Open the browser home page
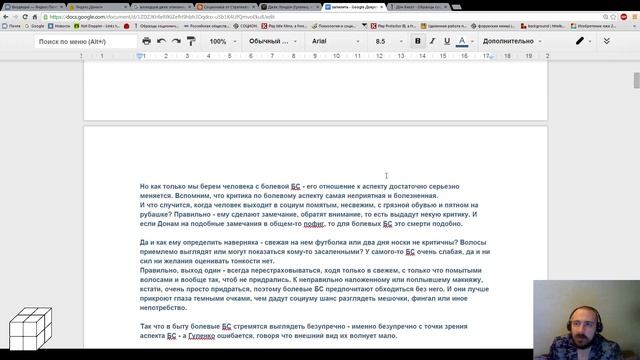Image resolution: width=640 pixels, height=360 pixels. pyautogui.click(x=35, y=17)
